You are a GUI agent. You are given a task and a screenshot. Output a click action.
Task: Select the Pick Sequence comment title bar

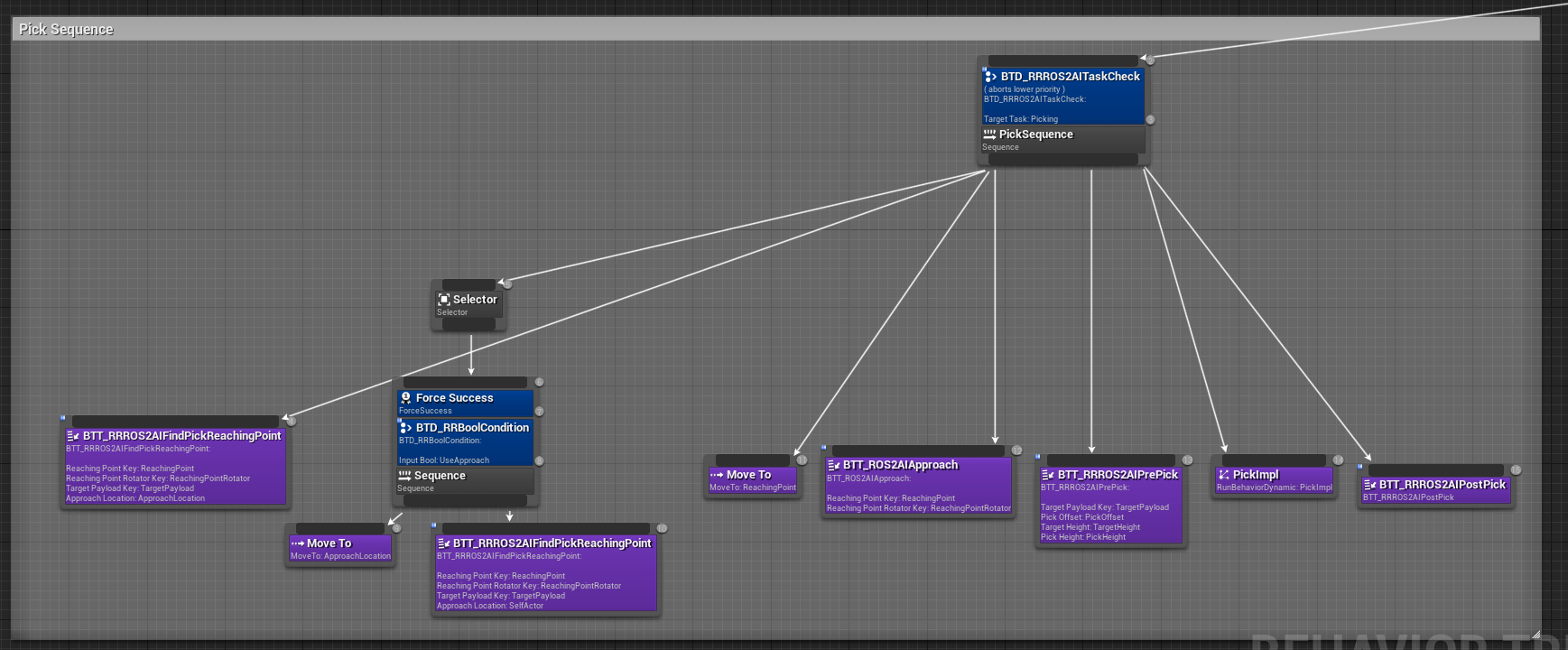pos(776,29)
